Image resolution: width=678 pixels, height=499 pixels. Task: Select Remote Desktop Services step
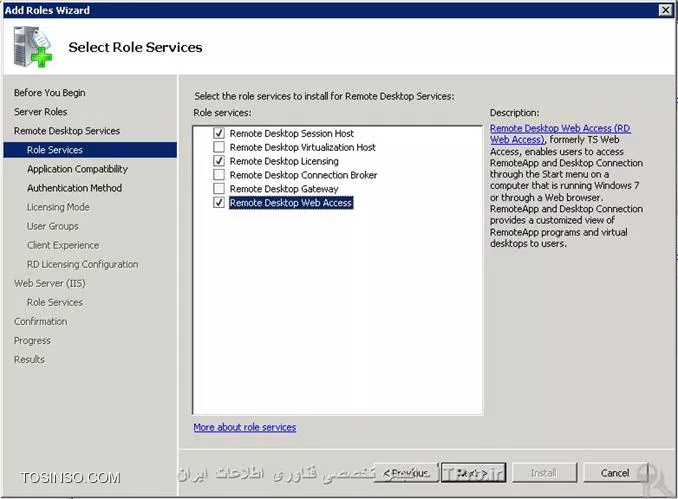(67, 131)
